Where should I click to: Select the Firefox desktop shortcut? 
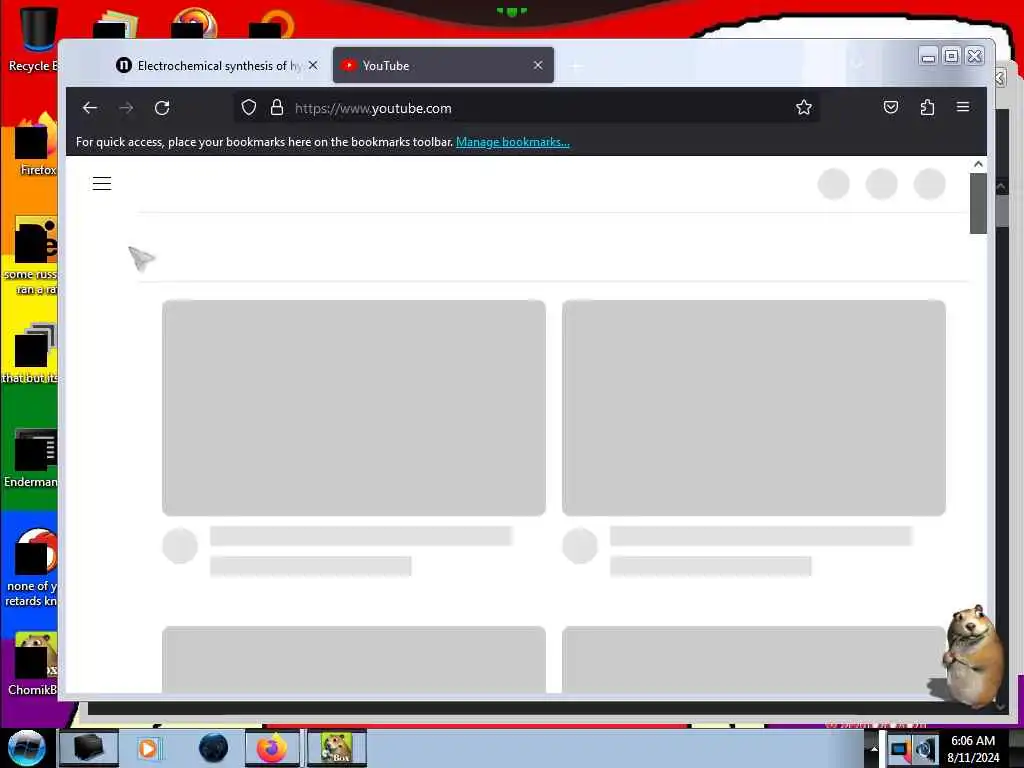click(36, 145)
